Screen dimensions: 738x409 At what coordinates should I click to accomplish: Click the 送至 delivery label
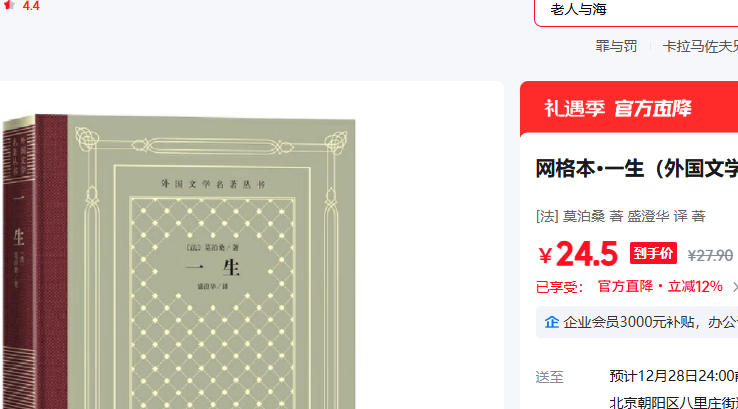549,377
